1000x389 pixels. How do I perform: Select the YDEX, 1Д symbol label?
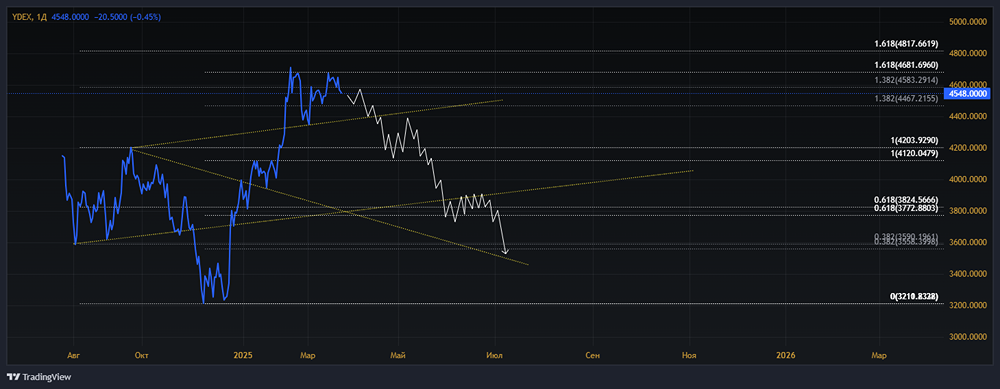tap(30, 17)
